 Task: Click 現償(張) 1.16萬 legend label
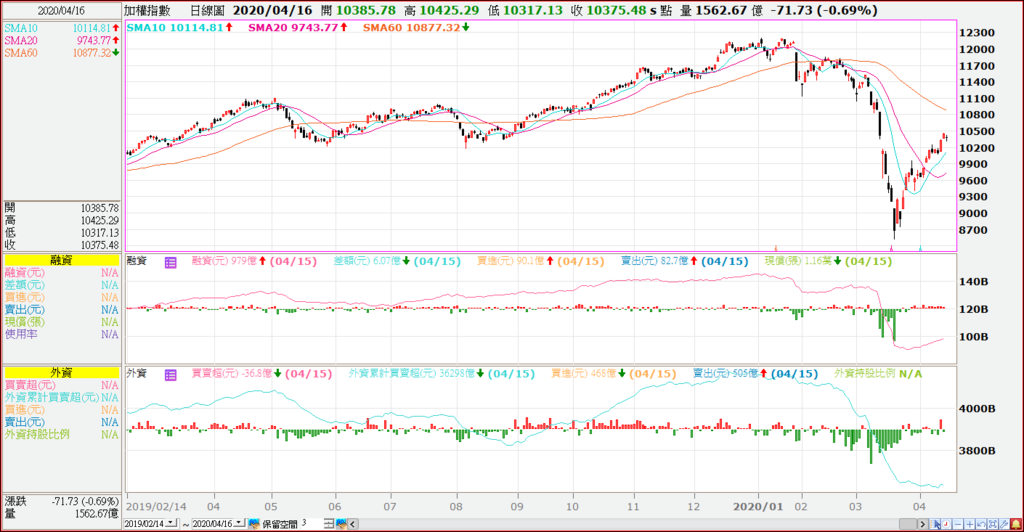click(828, 261)
